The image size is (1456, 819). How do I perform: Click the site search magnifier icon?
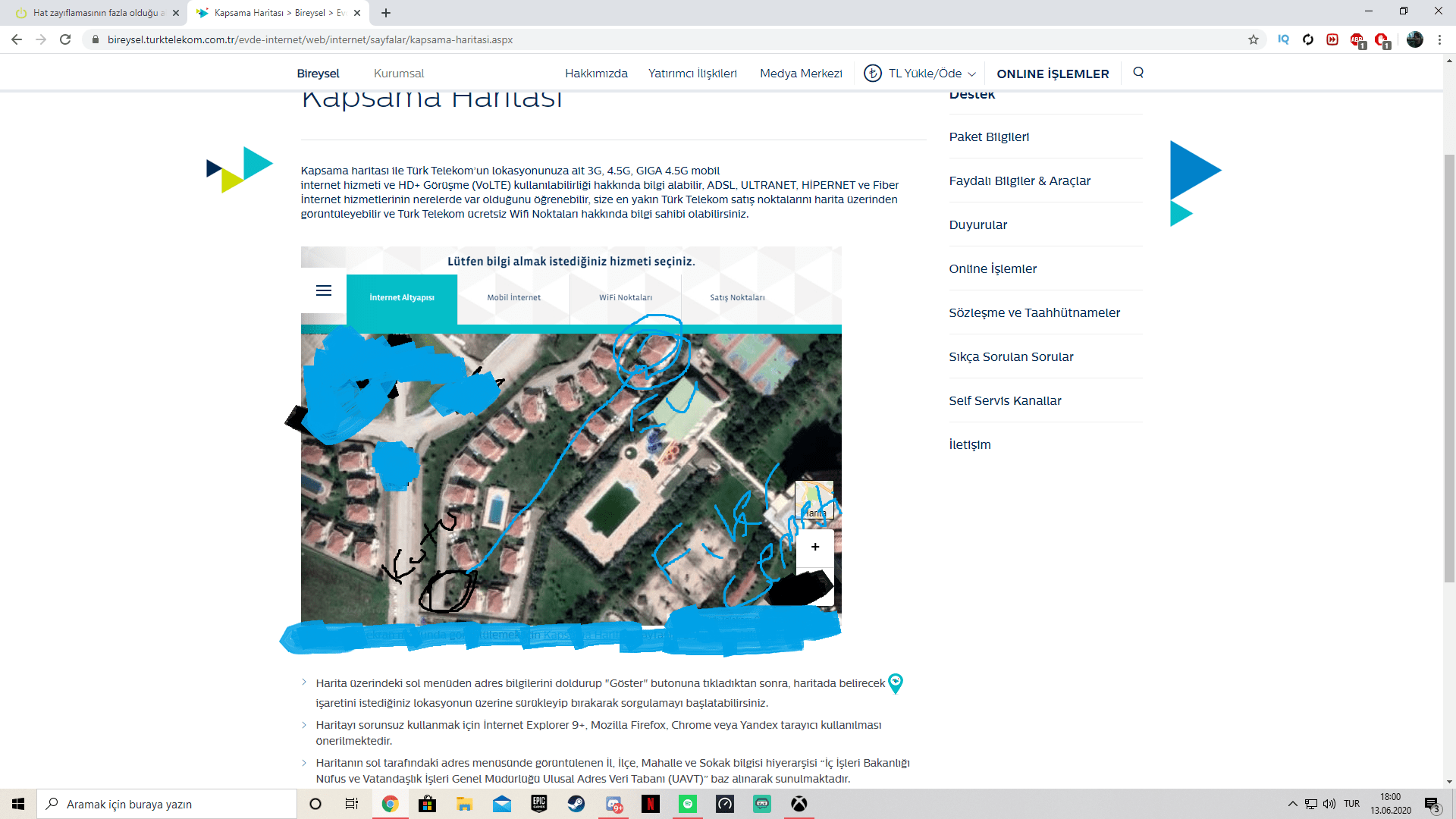1138,73
